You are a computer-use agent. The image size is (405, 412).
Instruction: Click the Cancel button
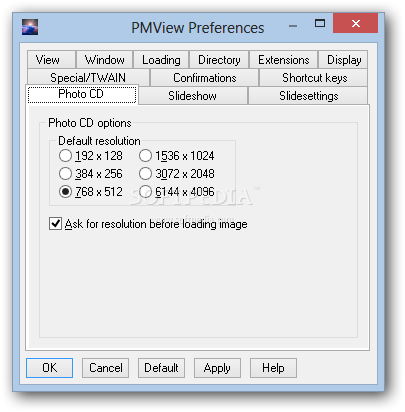(105, 368)
